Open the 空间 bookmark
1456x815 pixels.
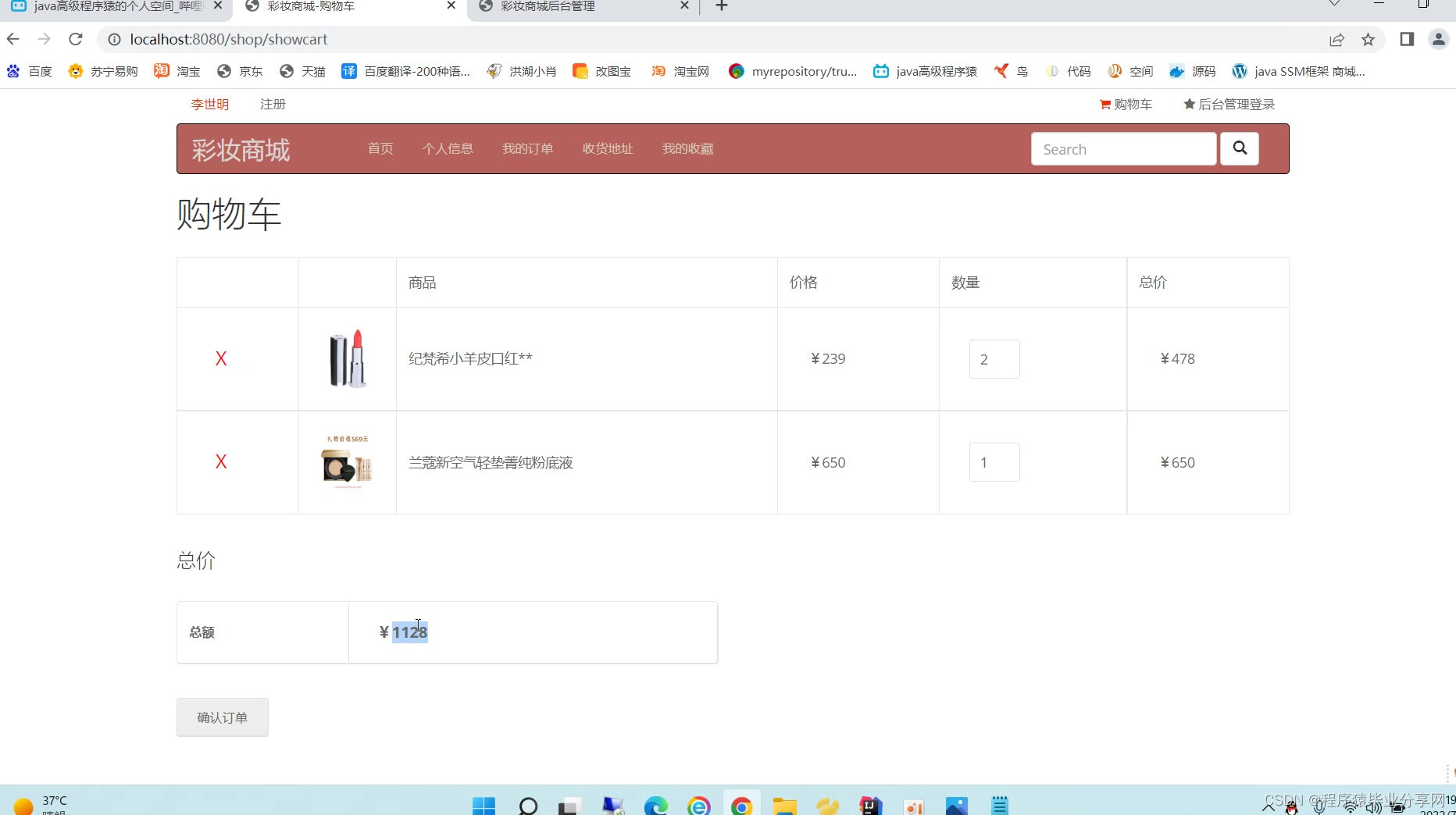[1130, 71]
